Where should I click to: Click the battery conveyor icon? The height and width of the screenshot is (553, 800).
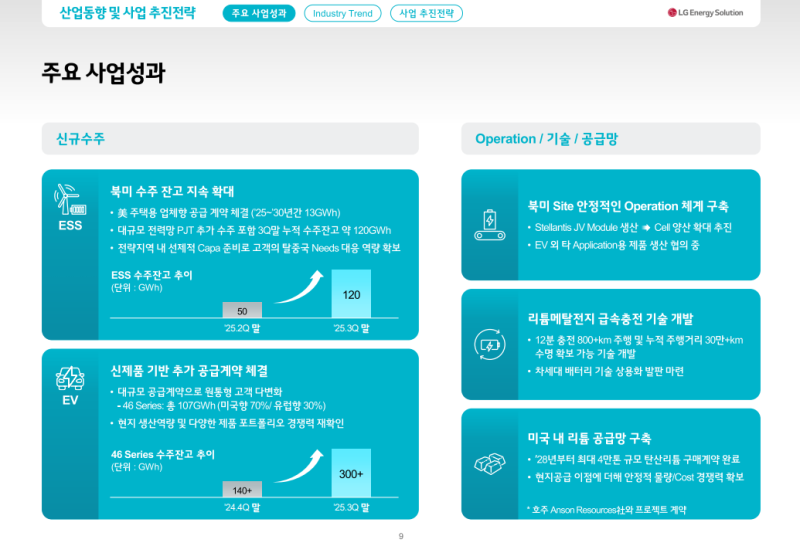click(x=494, y=222)
